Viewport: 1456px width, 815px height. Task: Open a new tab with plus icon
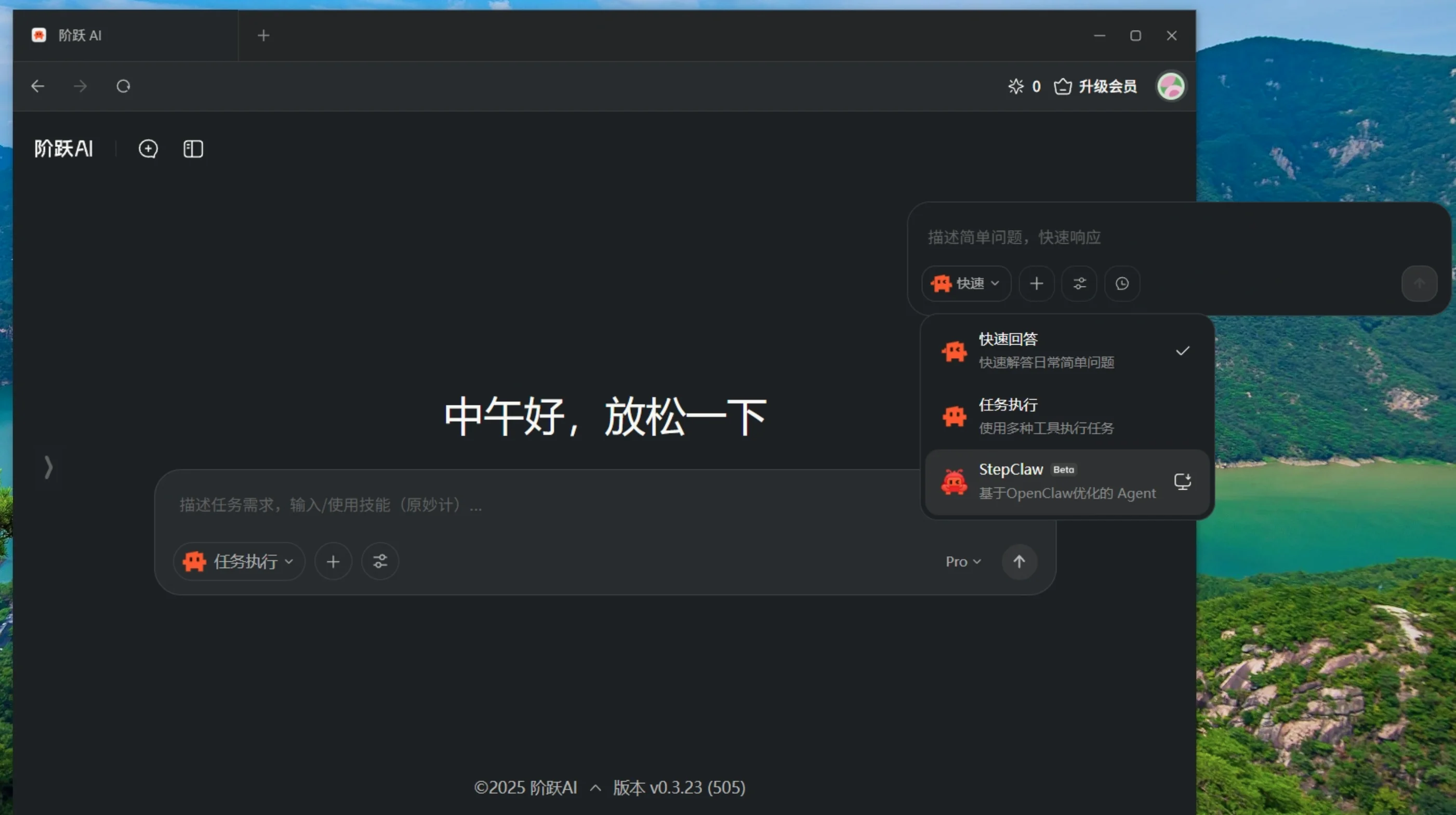coord(263,36)
